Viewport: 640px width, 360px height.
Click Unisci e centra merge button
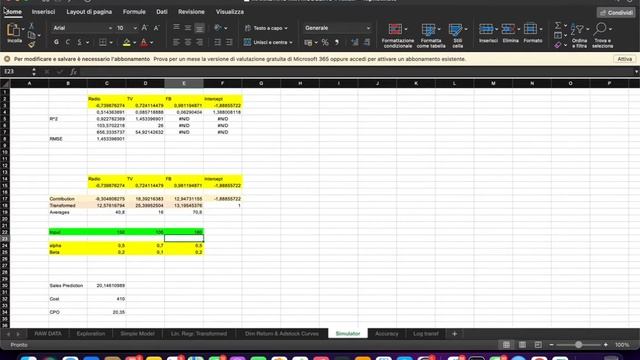(268, 42)
